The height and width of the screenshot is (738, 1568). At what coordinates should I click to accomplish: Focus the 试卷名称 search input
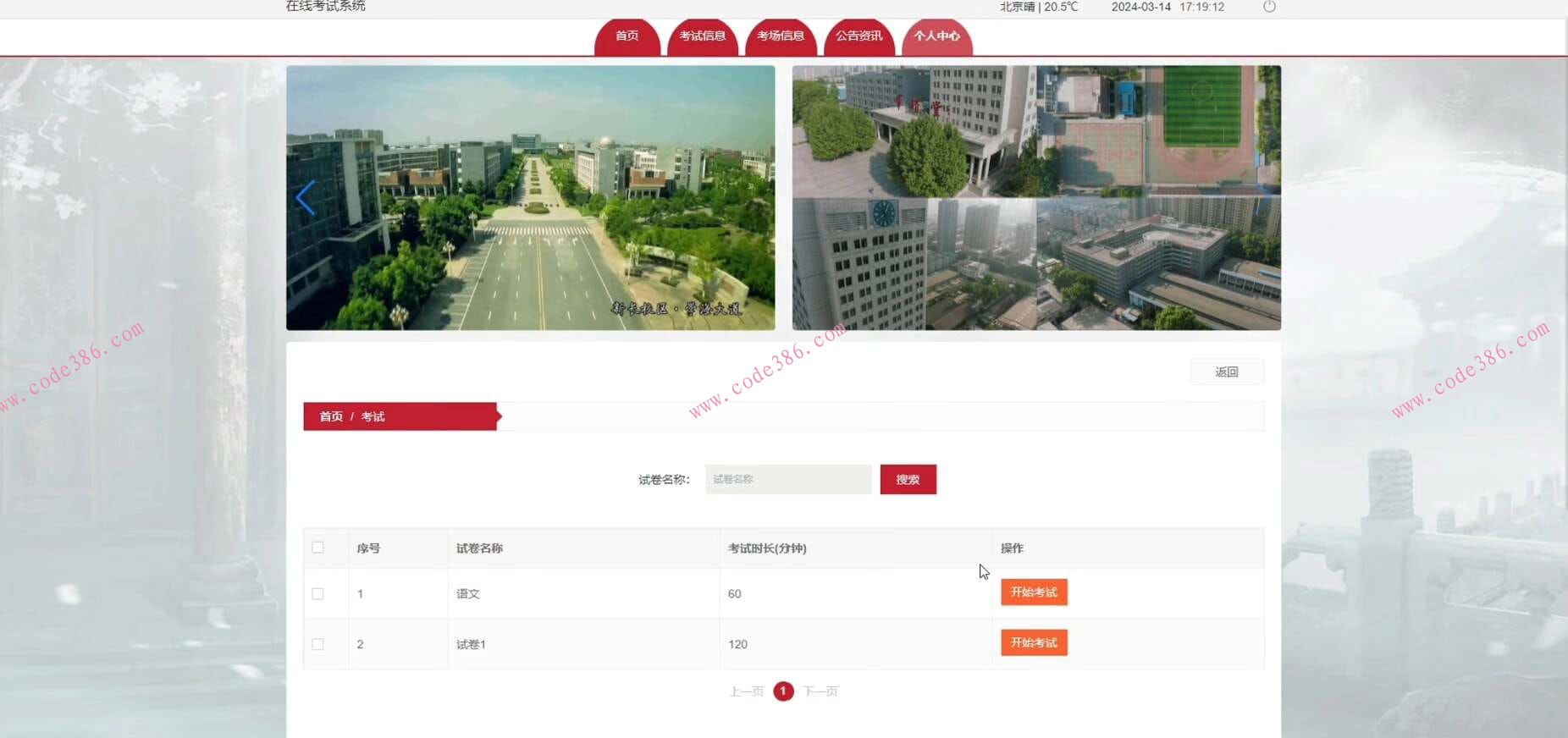(x=788, y=479)
